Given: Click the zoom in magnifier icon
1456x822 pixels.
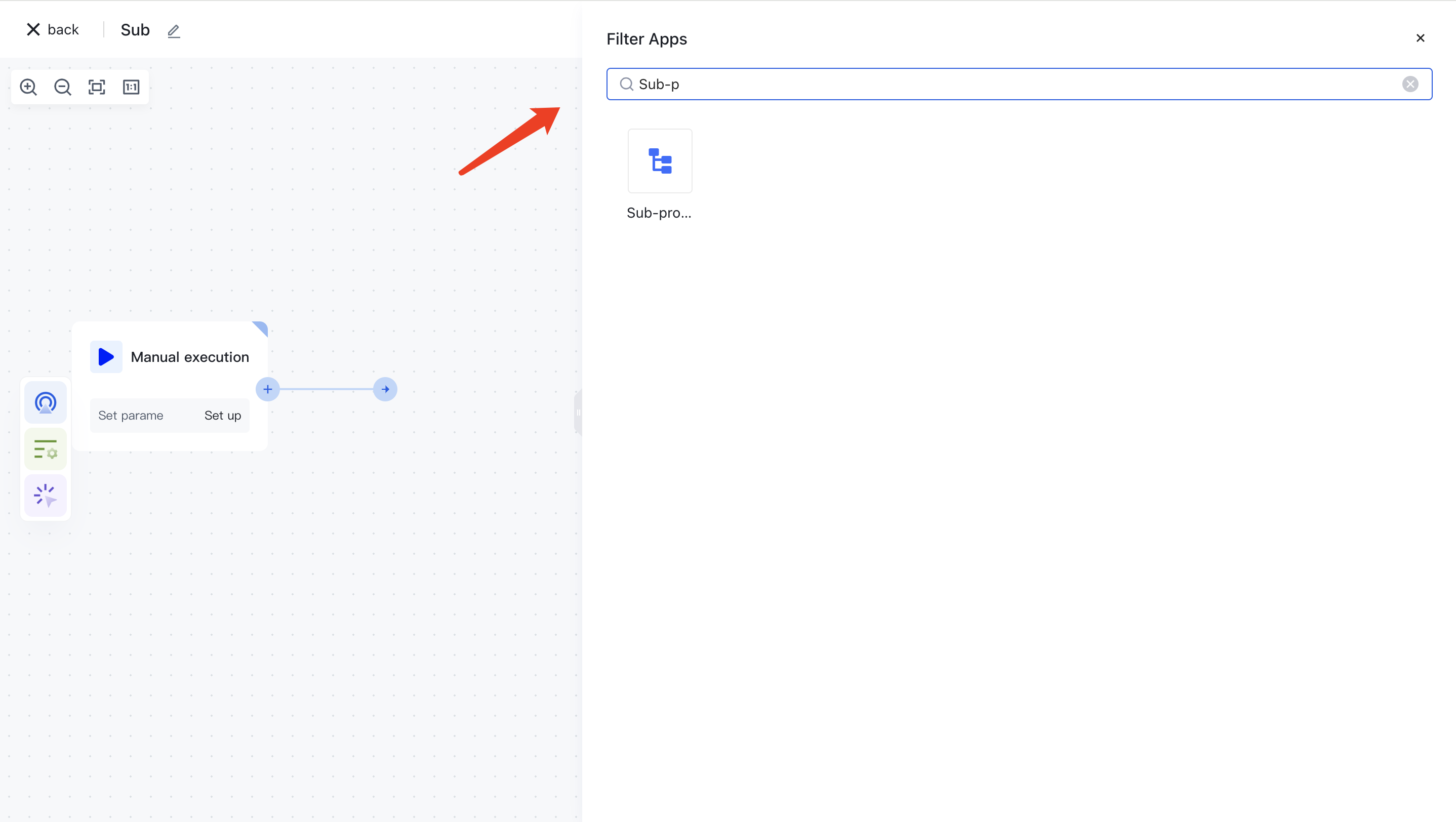Looking at the screenshot, I should coord(28,87).
